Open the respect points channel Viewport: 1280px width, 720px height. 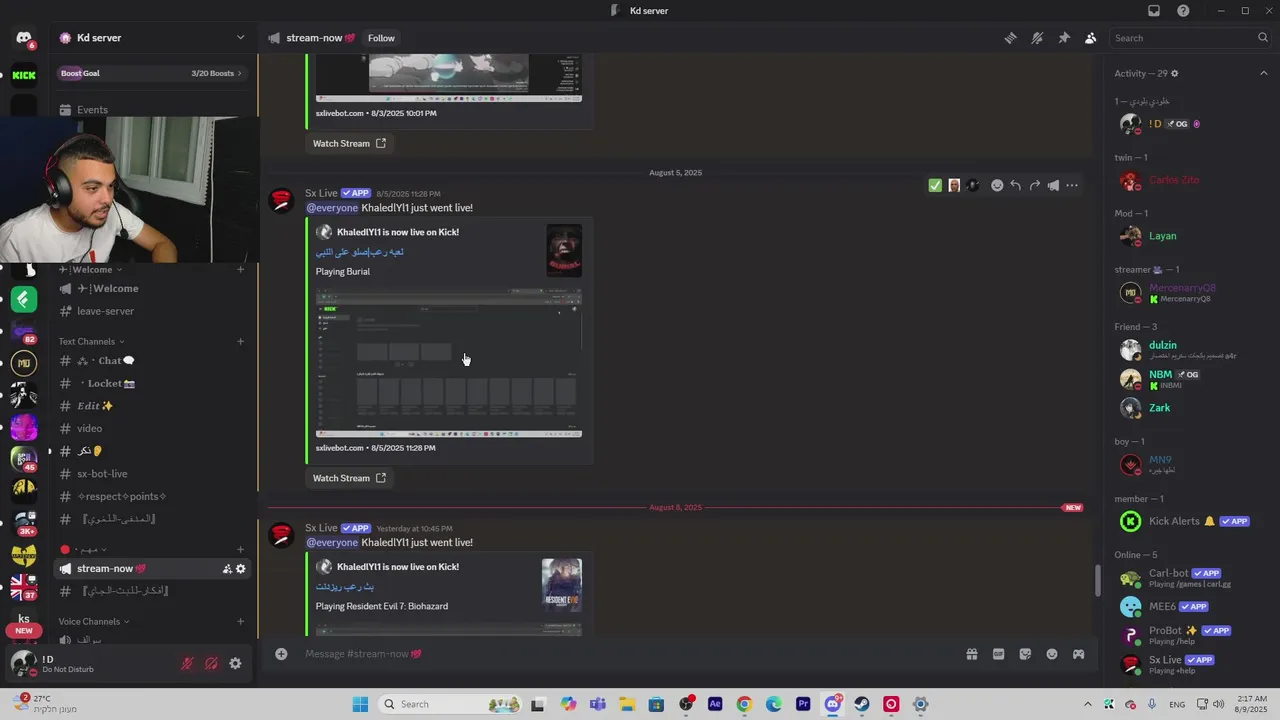pyautogui.click(x=150, y=496)
